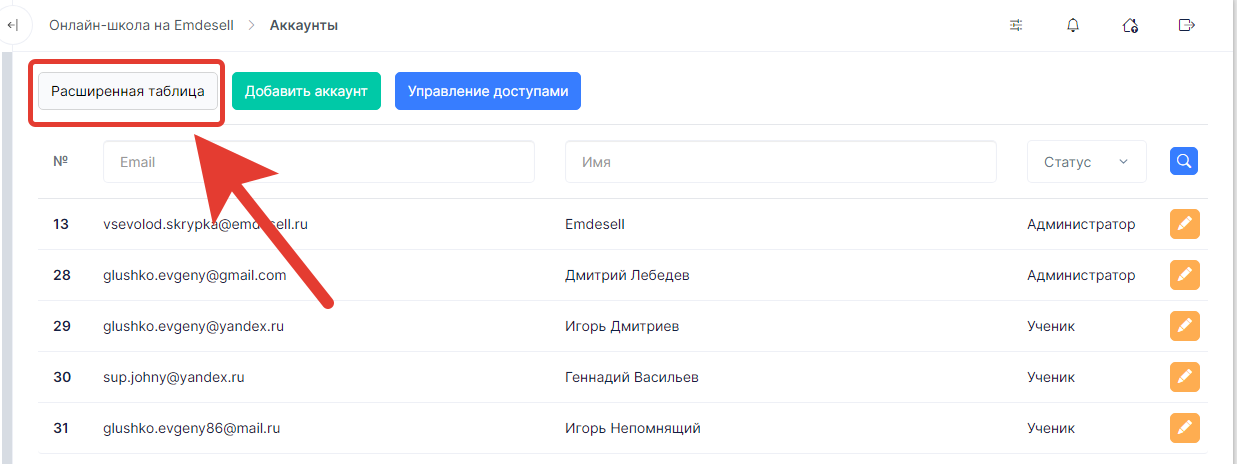This screenshot has width=1237, height=464.
Task: Edit Игорь Дмитриев account with the pencil icon
Action: [1185, 326]
